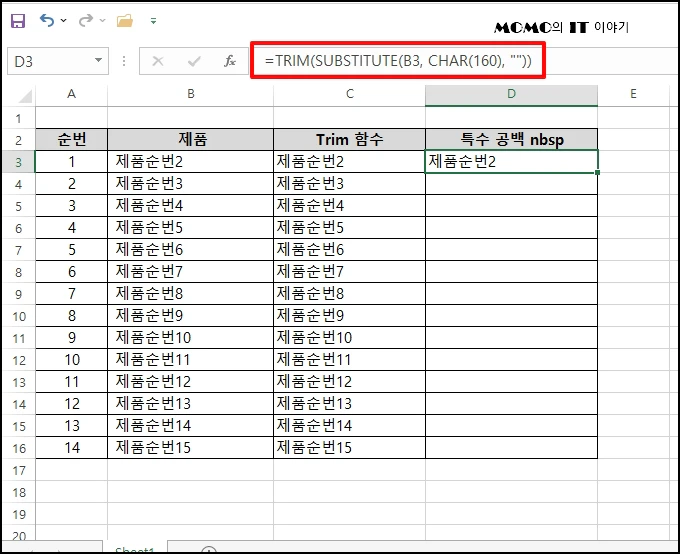Click the Save icon in quick access toolbar
Screen dimensions: 680x554
[18, 20]
